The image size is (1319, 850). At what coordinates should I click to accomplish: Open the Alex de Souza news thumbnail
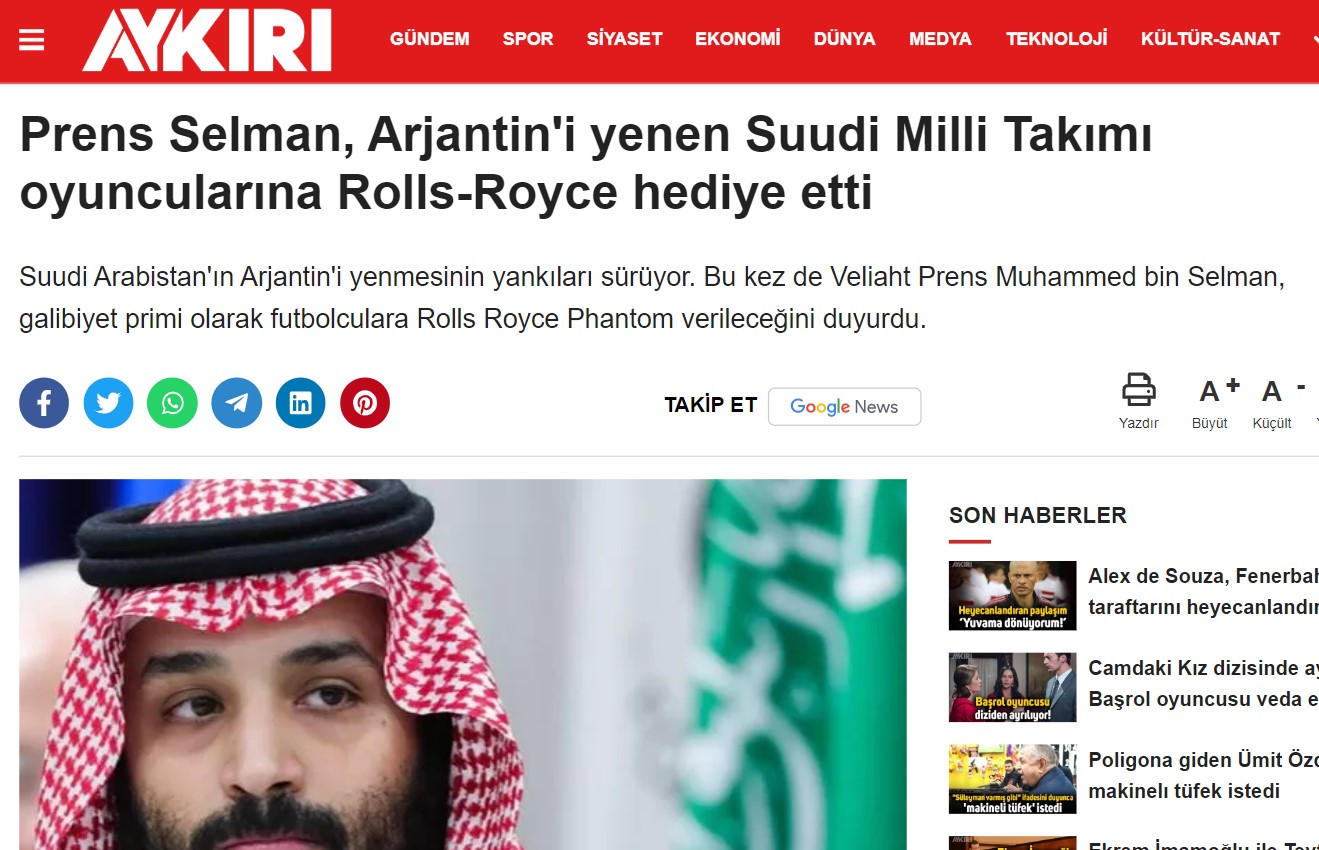point(1012,596)
